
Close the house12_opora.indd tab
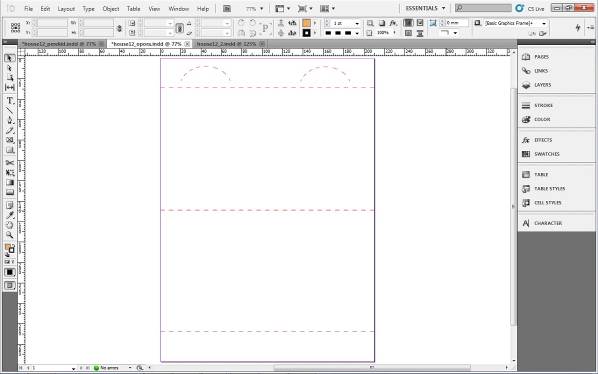[x=187, y=44]
